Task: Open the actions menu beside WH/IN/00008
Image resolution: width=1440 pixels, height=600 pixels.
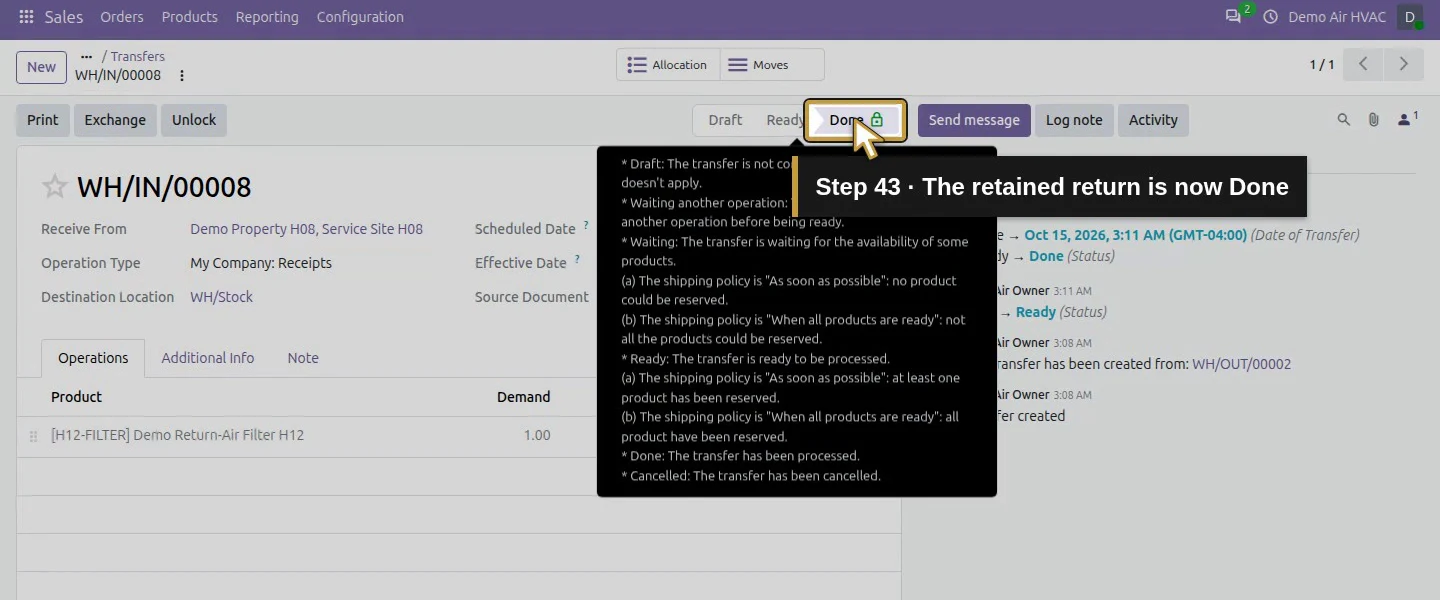Action: [182, 76]
